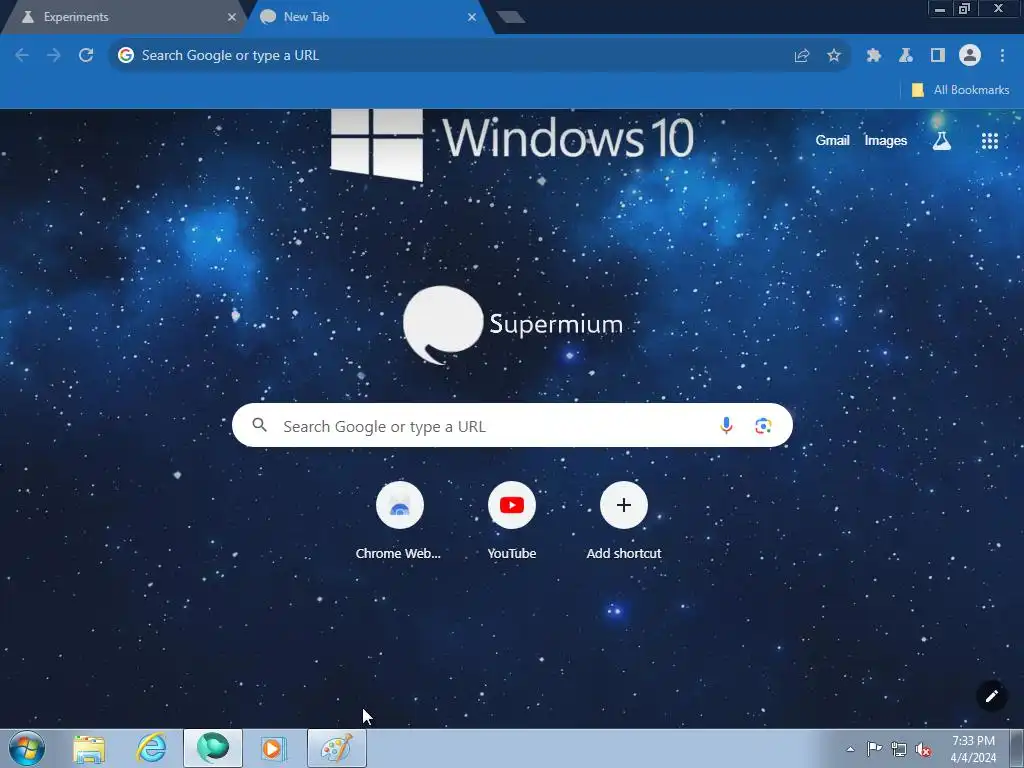Open clock showing 7:33 PM

click(973, 749)
